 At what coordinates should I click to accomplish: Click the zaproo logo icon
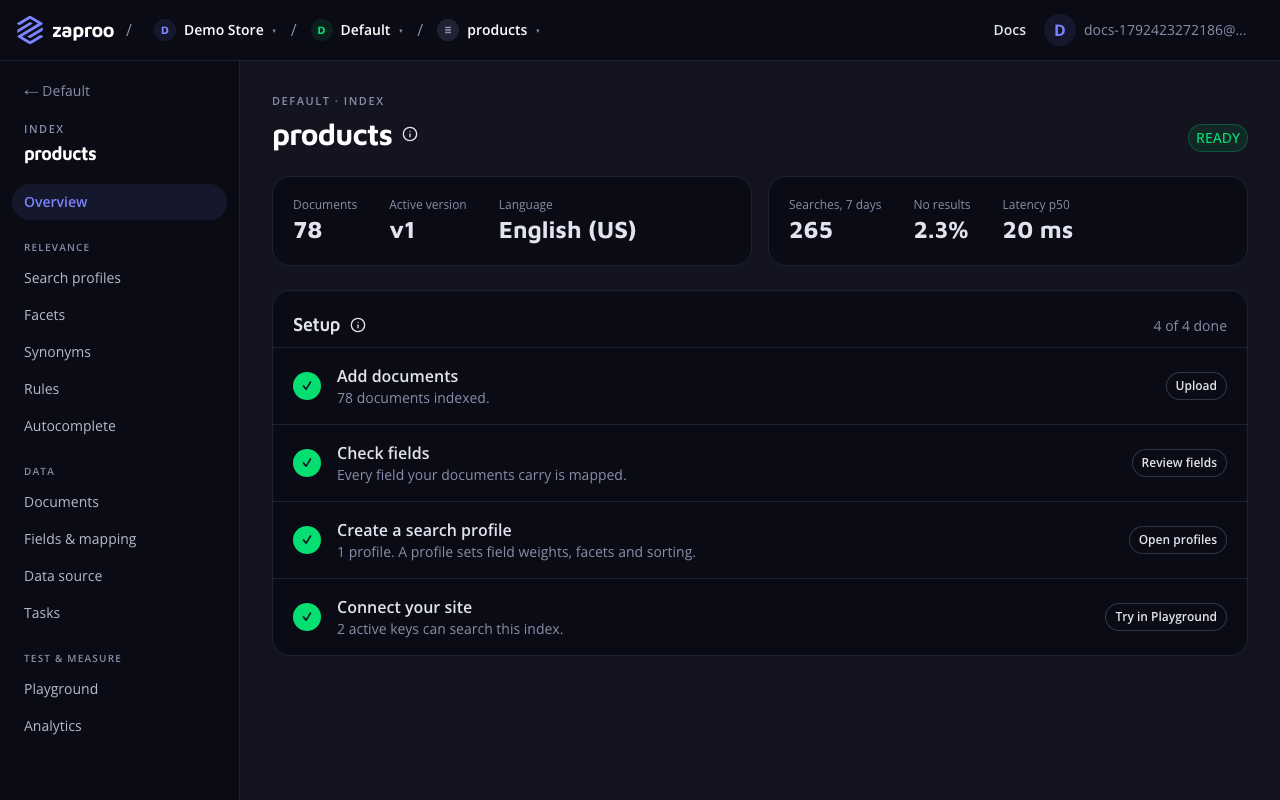coord(30,30)
